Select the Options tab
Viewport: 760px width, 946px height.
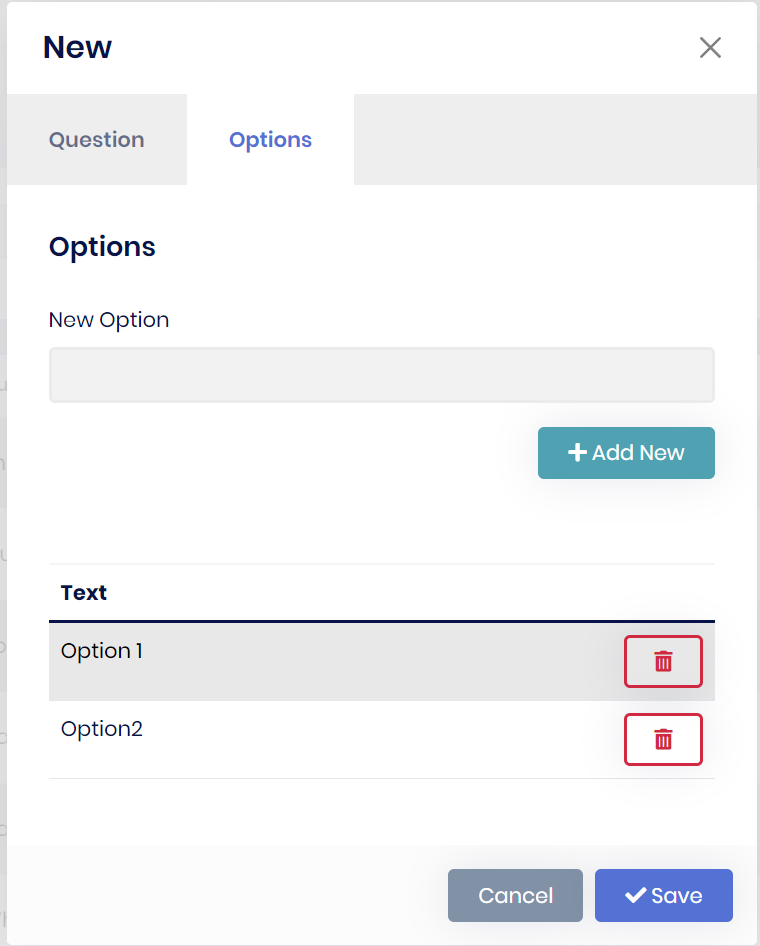point(270,140)
